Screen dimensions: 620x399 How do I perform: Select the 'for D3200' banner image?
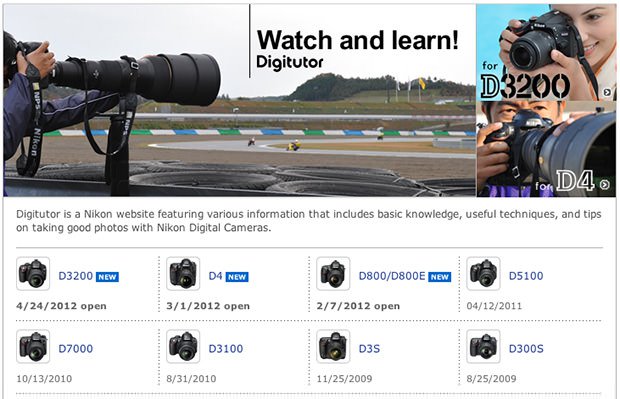point(546,52)
